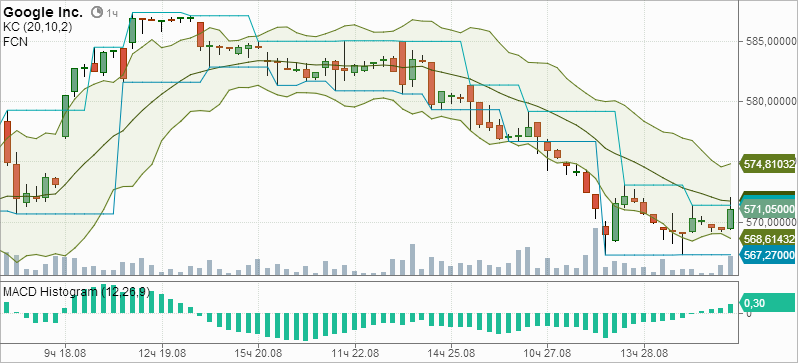Click the MACD Histogram (12,26,9) label
This screenshot has height=363, width=798.
pyautogui.click(x=77, y=292)
